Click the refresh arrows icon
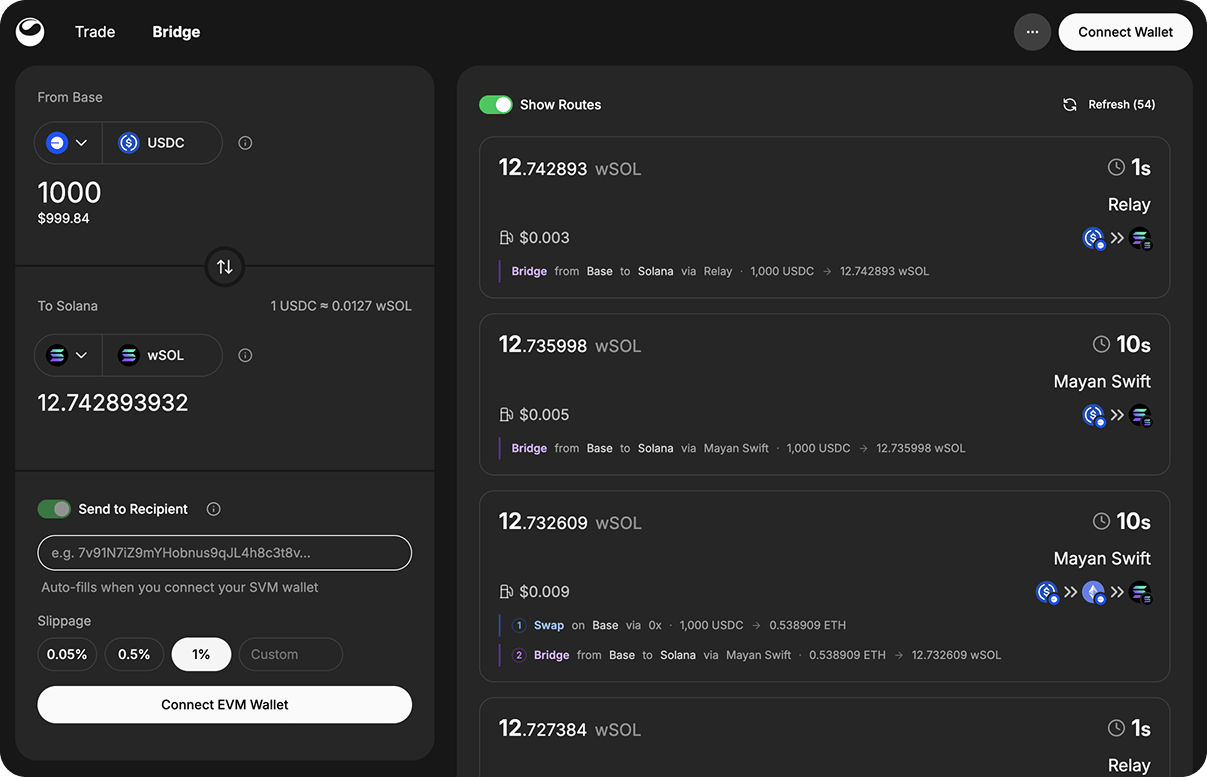The height and width of the screenshot is (777, 1207). pyautogui.click(x=1070, y=105)
